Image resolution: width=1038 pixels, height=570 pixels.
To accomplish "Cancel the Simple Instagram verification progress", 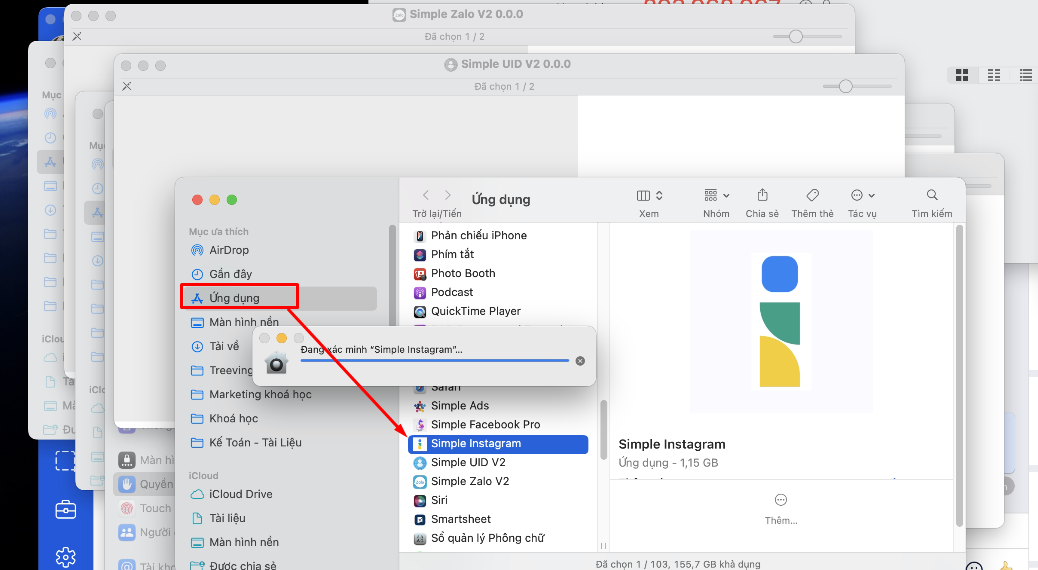I will tap(580, 361).
